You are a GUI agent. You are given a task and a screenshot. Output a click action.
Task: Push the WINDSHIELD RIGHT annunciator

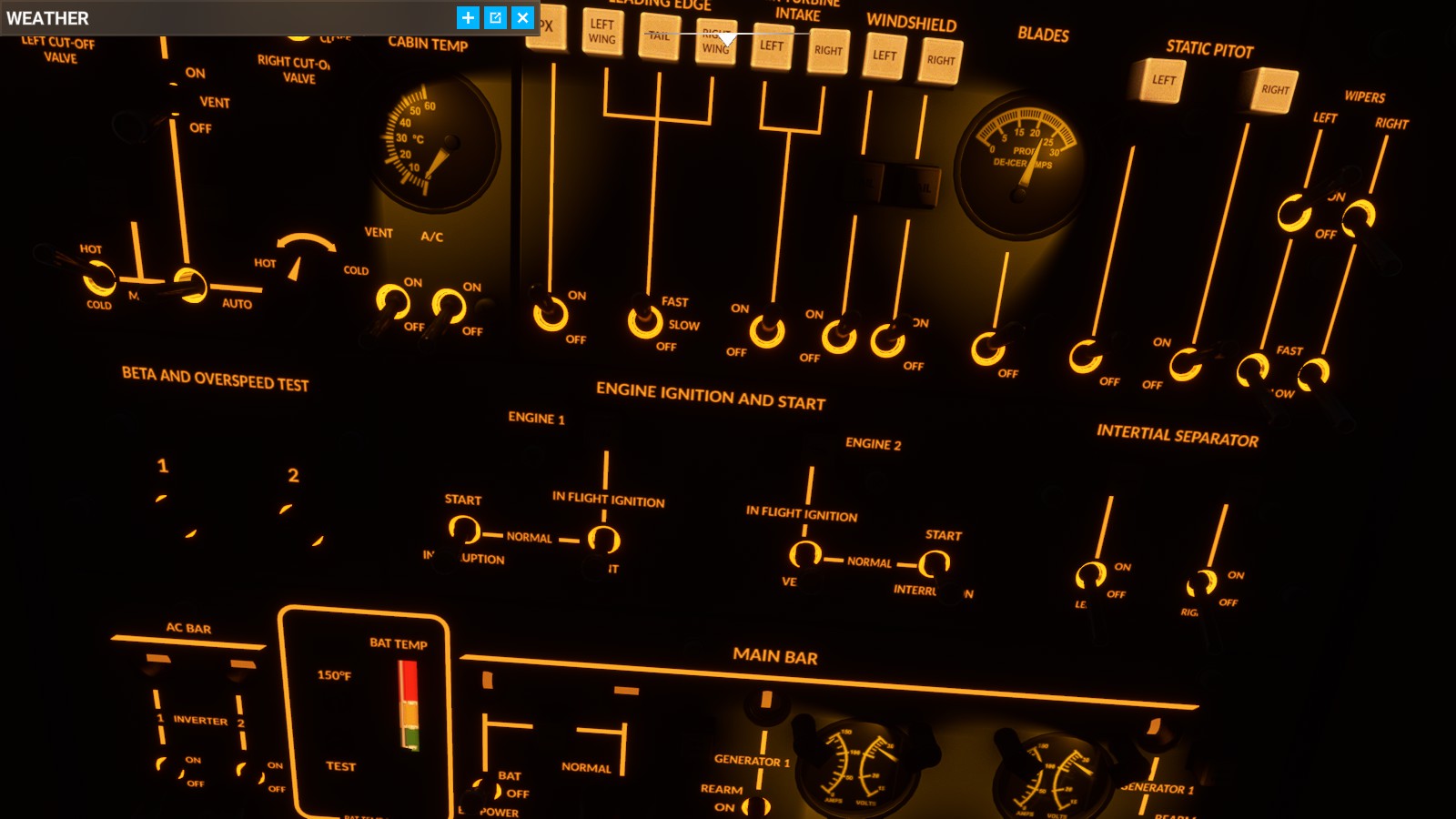click(940, 61)
